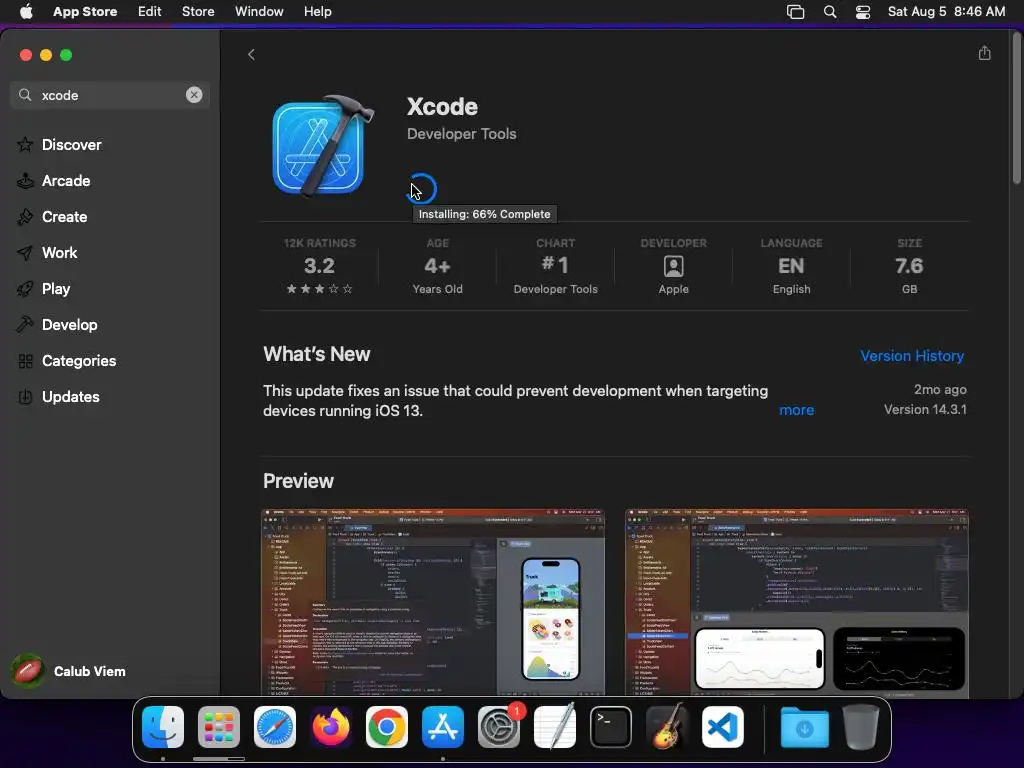Open the Play section

click(x=56, y=289)
